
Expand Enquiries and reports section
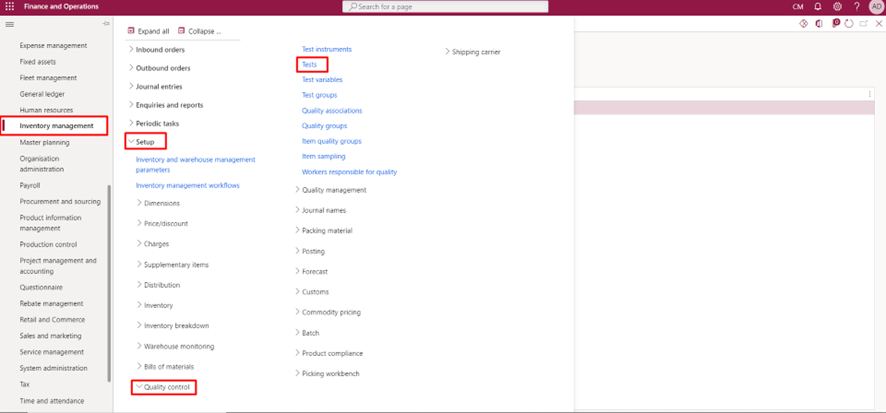(166, 105)
